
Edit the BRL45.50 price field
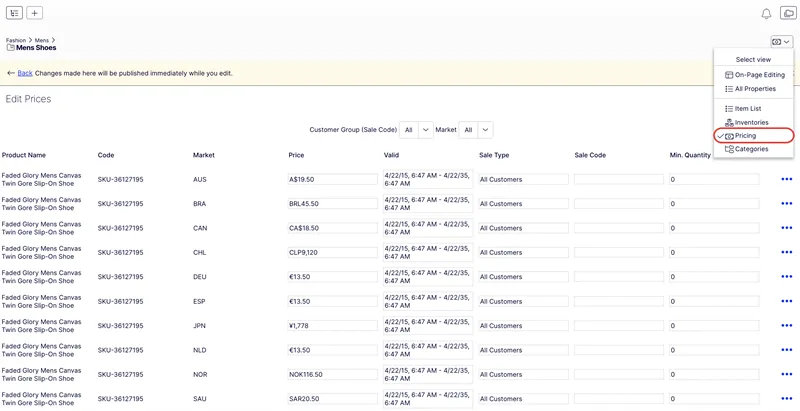[333, 204]
